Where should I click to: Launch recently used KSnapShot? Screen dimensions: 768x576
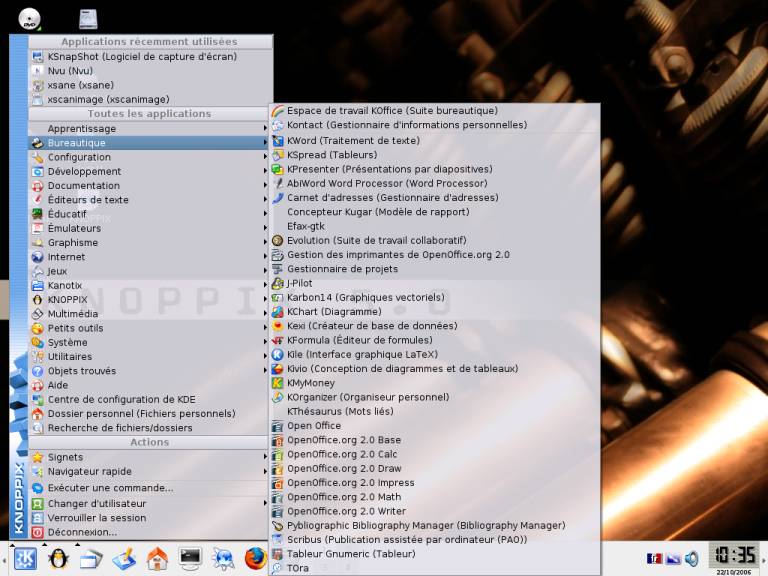(150, 56)
